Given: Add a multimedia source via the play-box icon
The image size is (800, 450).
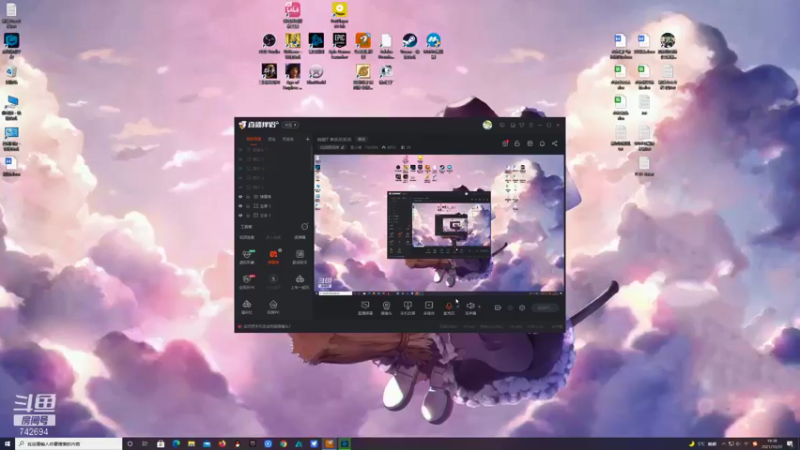Looking at the screenshot, I should 429,307.
